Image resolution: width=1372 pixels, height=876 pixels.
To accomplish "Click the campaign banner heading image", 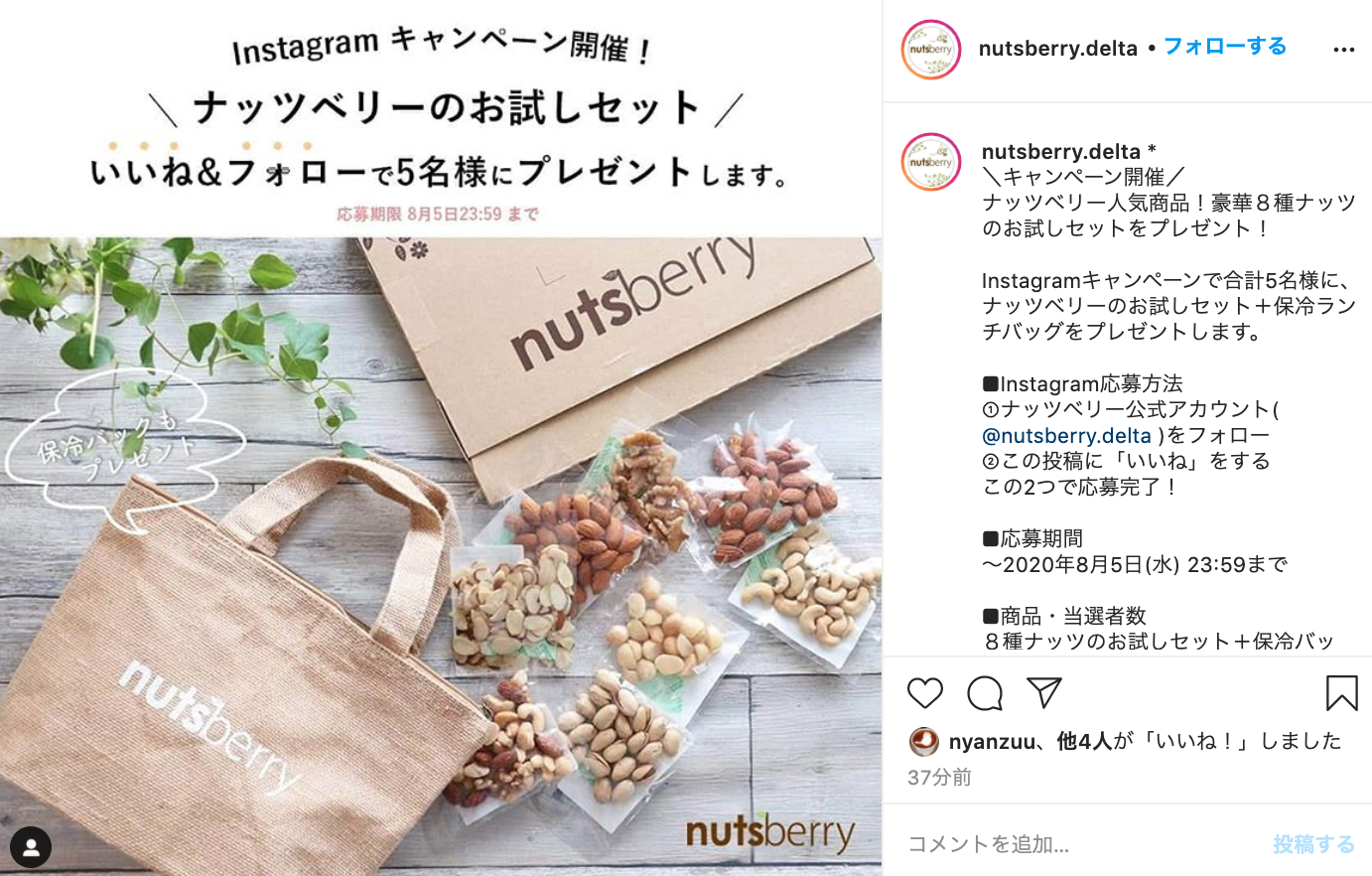I will point(441,118).
